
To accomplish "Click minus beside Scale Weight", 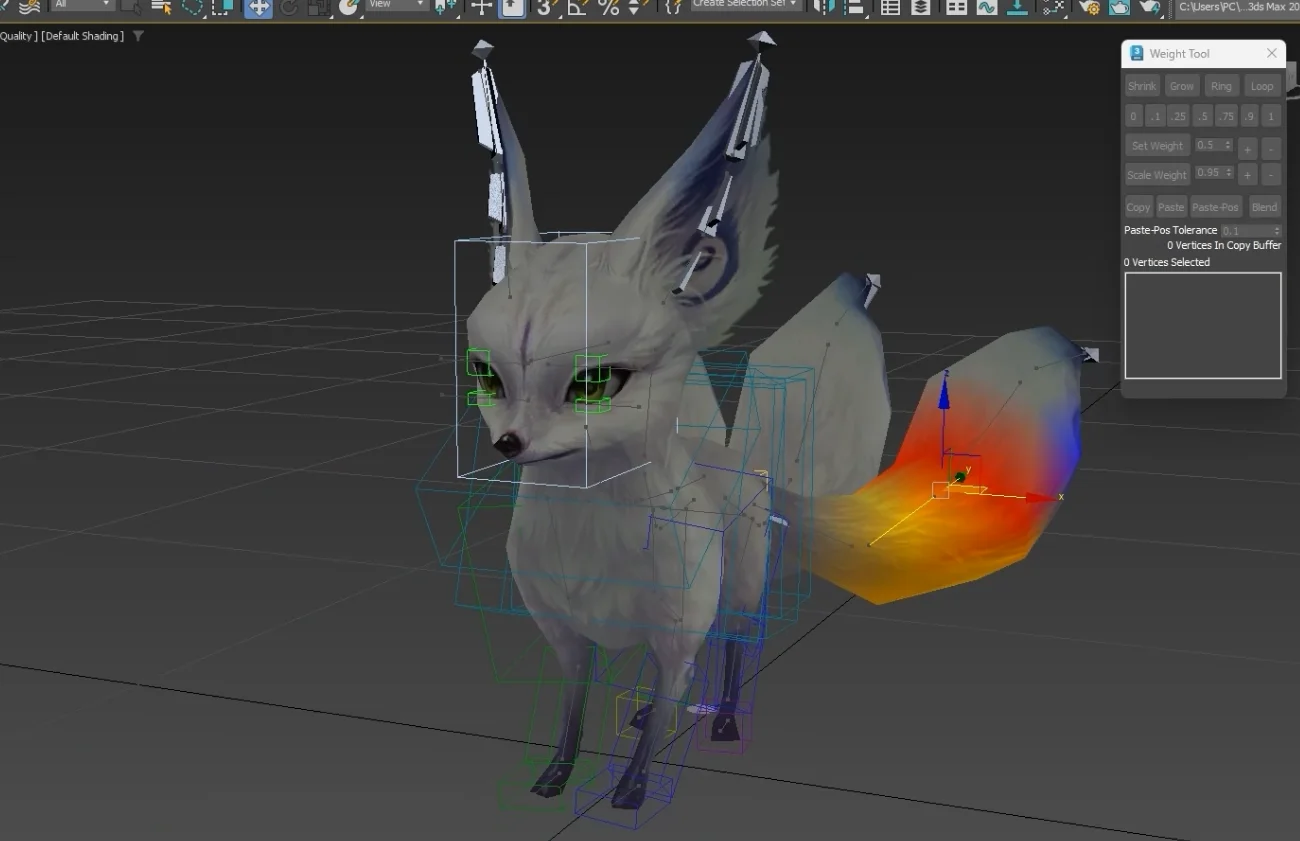I will click(1271, 175).
